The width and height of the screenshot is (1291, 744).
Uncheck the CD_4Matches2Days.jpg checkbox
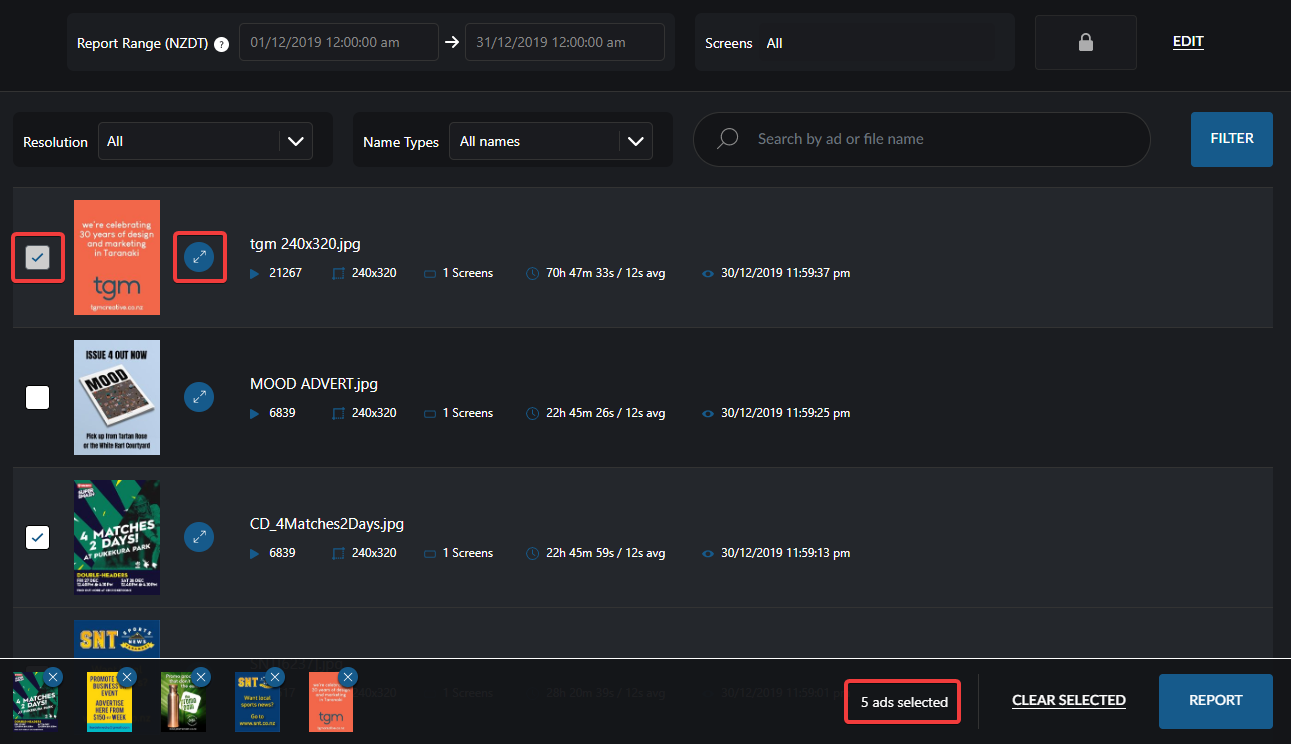[x=37, y=537]
